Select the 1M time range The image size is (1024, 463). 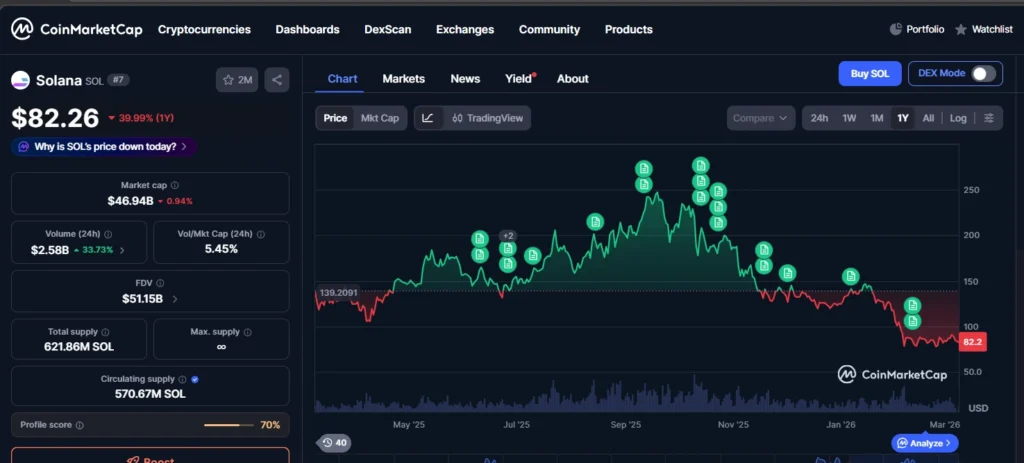[x=876, y=118]
